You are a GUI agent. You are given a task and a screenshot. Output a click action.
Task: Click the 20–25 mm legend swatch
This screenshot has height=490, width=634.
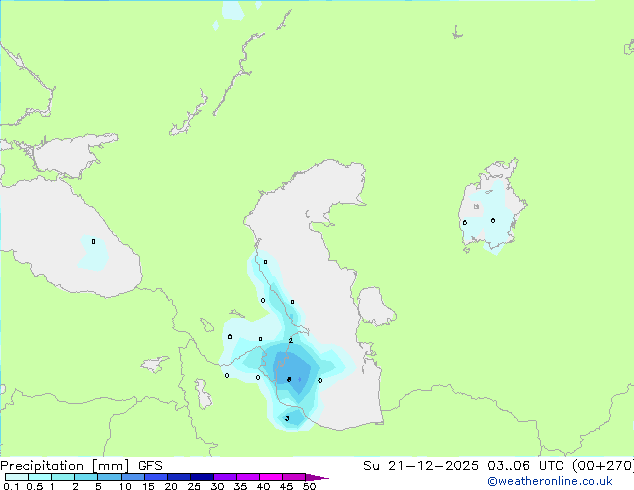178,477
